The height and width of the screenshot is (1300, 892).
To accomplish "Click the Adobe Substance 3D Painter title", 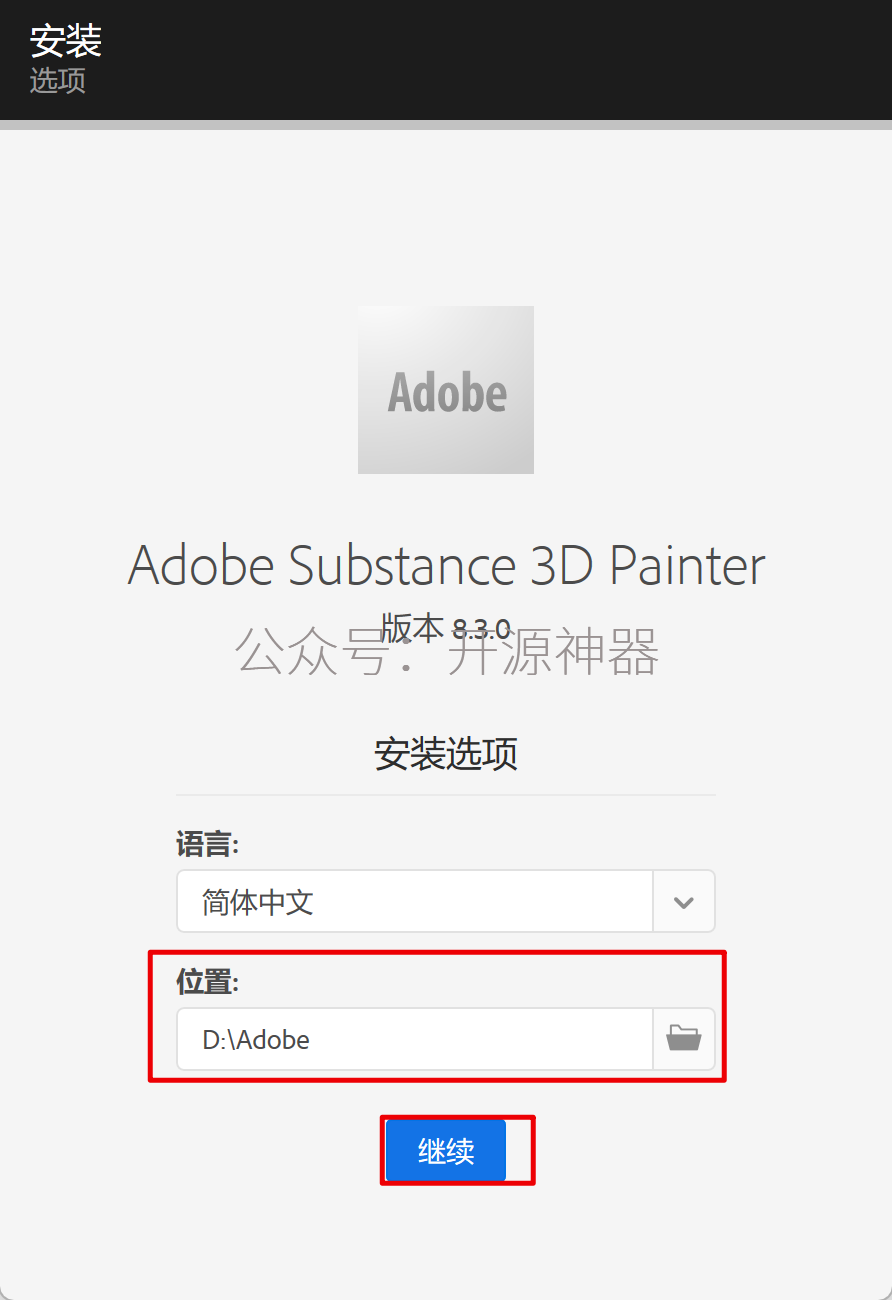I will pyautogui.click(x=446, y=566).
